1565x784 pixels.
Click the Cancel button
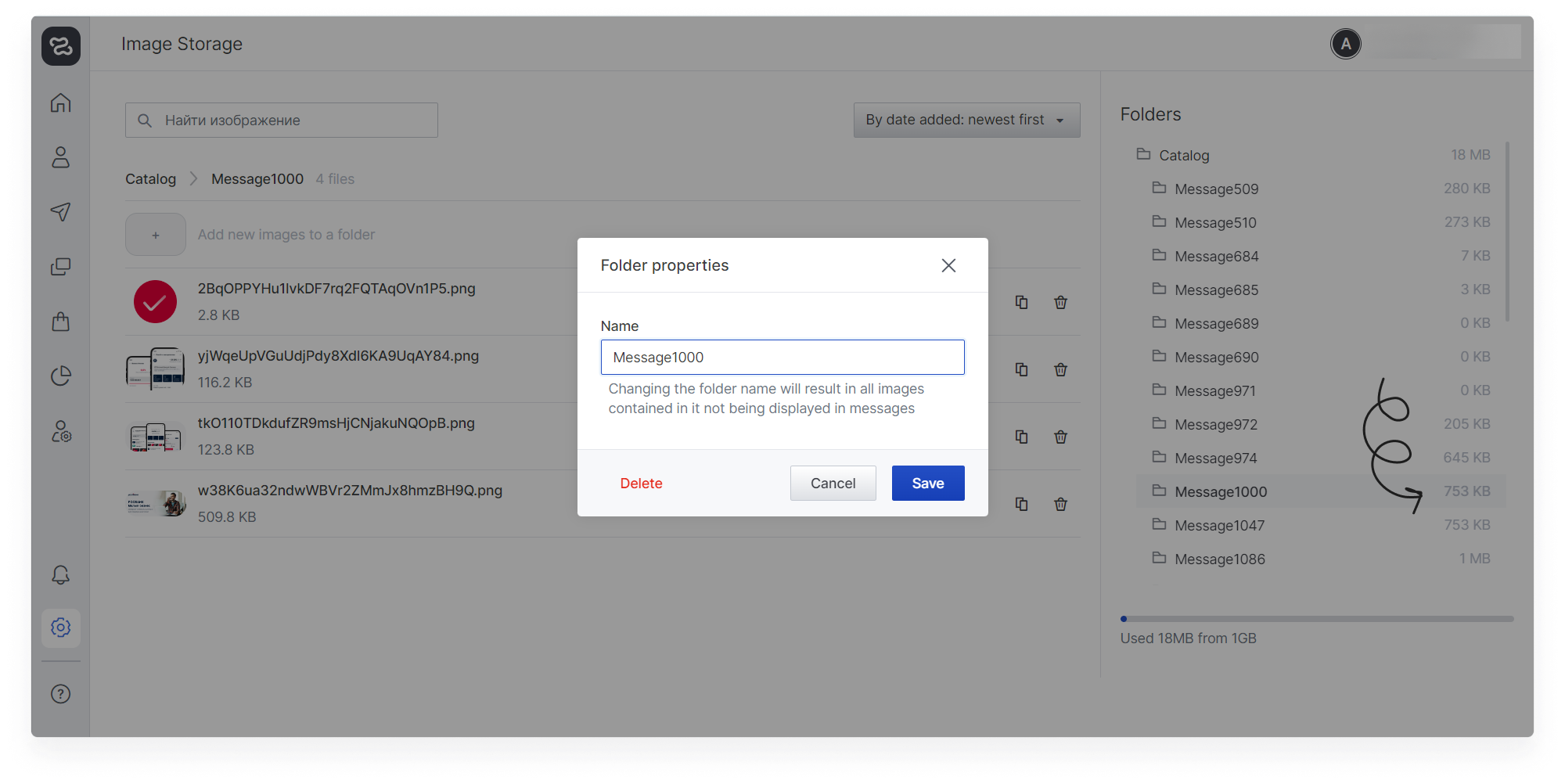pyautogui.click(x=833, y=484)
